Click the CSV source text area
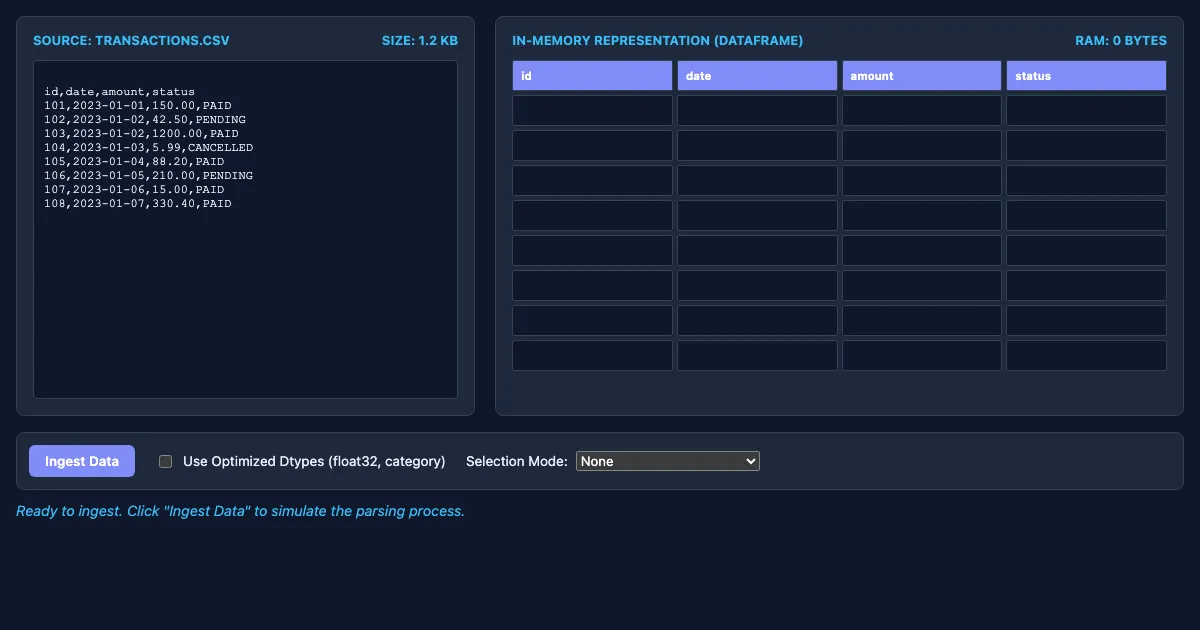1200x630 pixels. pyautogui.click(x=245, y=230)
